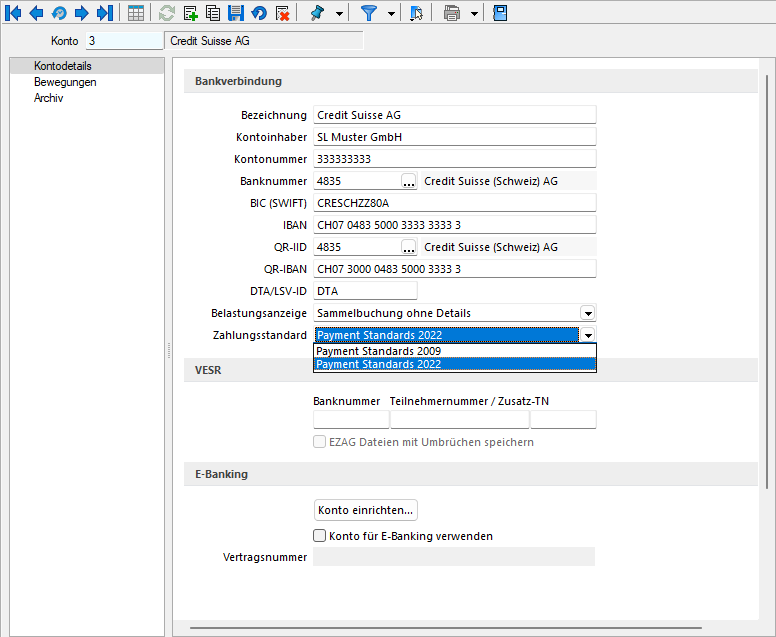Go to the previous record
This screenshot has width=776, height=637.
pos(36,13)
